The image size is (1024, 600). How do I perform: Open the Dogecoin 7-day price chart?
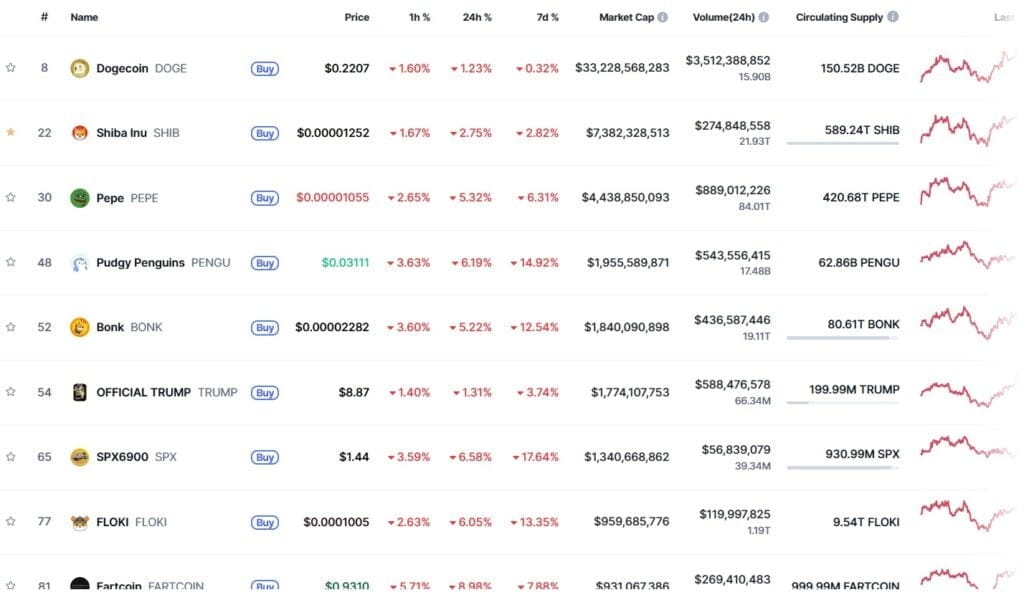click(x=967, y=67)
